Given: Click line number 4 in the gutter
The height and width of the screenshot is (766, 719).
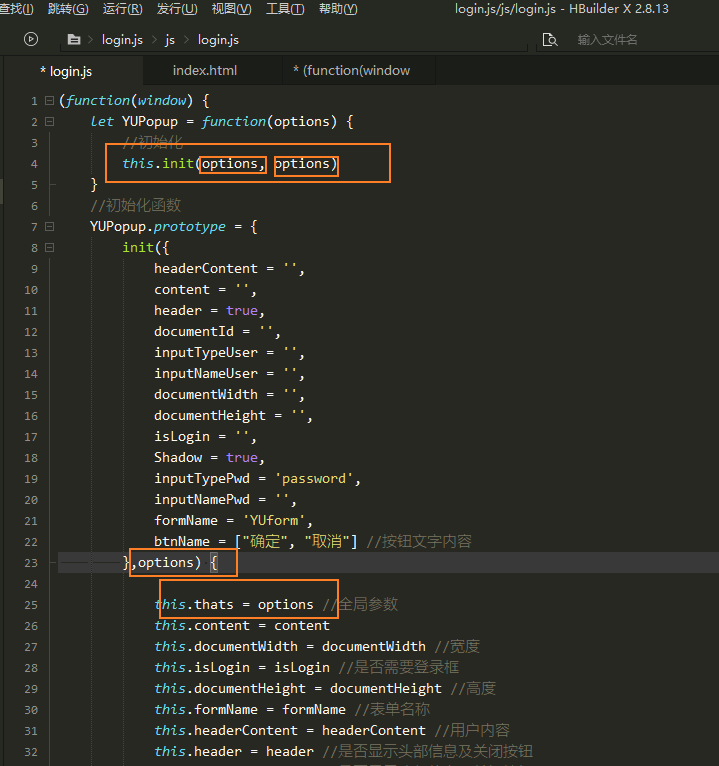Looking at the screenshot, I should click(34, 164).
